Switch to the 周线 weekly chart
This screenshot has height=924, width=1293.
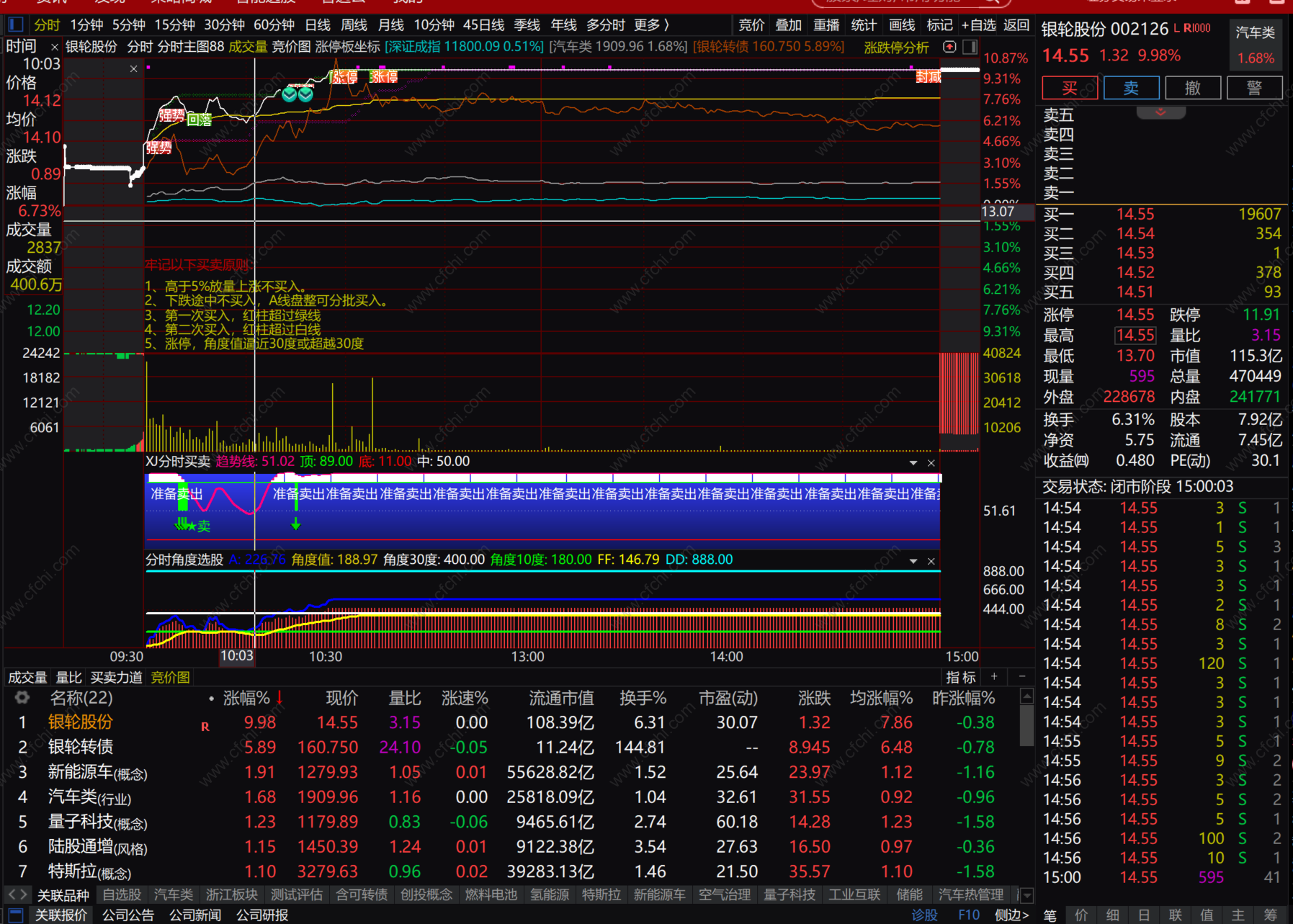(354, 25)
